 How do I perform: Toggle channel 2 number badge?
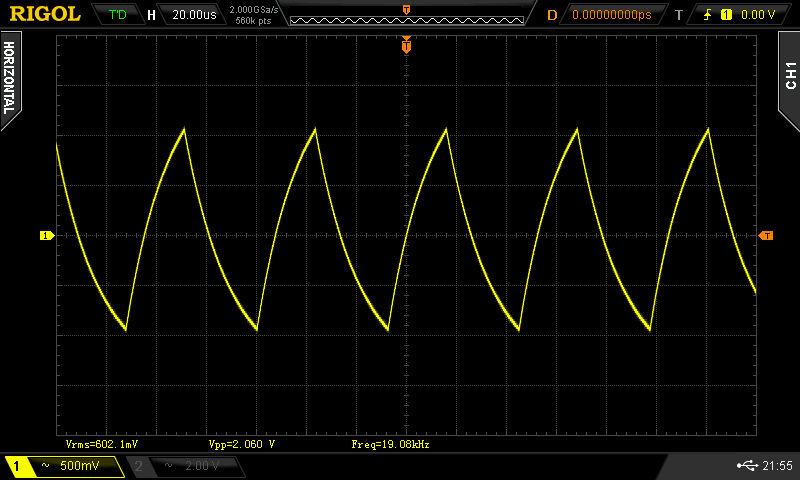pyautogui.click(x=138, y=466)
